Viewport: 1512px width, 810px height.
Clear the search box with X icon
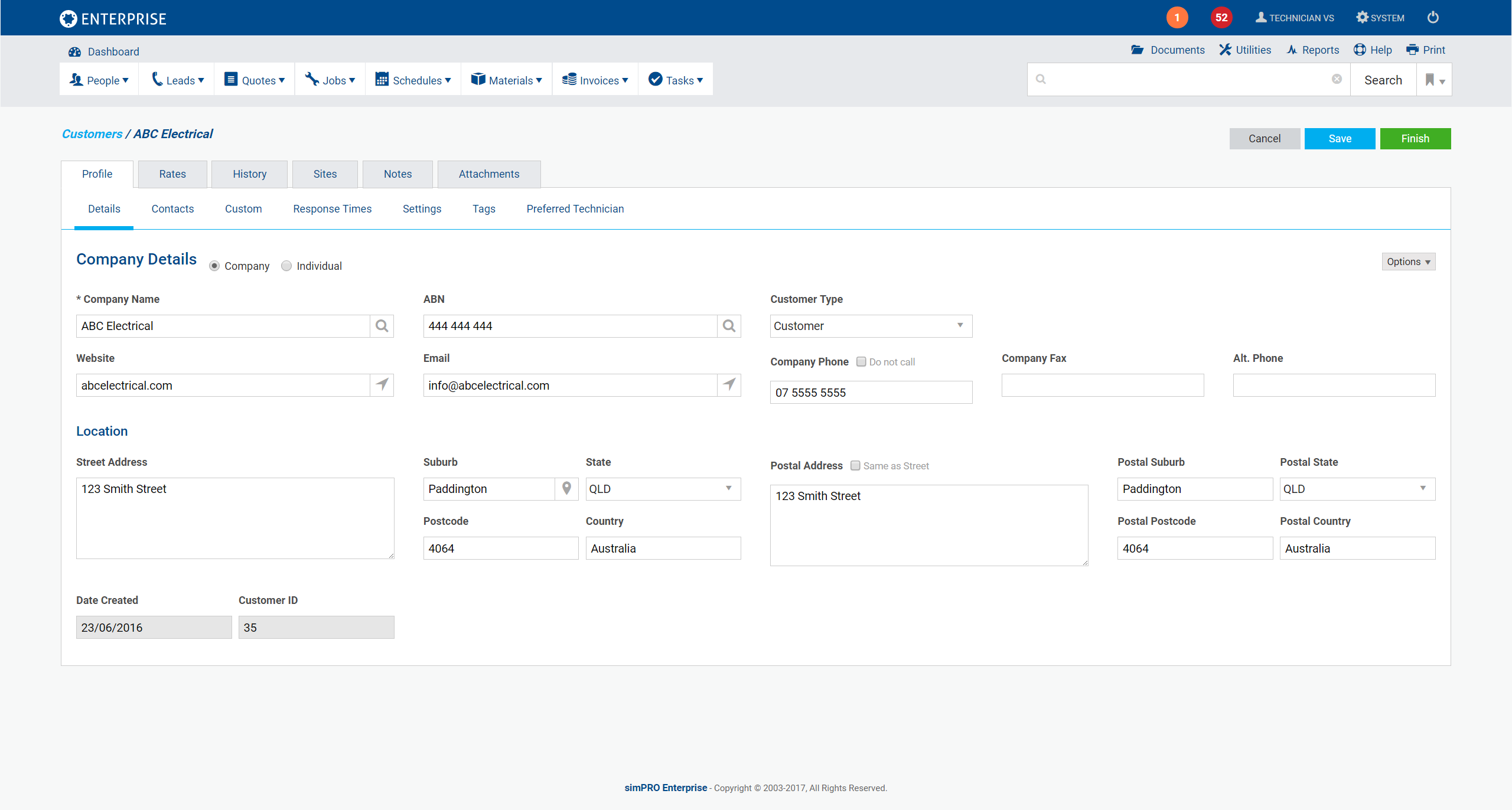pos(1337,79)
